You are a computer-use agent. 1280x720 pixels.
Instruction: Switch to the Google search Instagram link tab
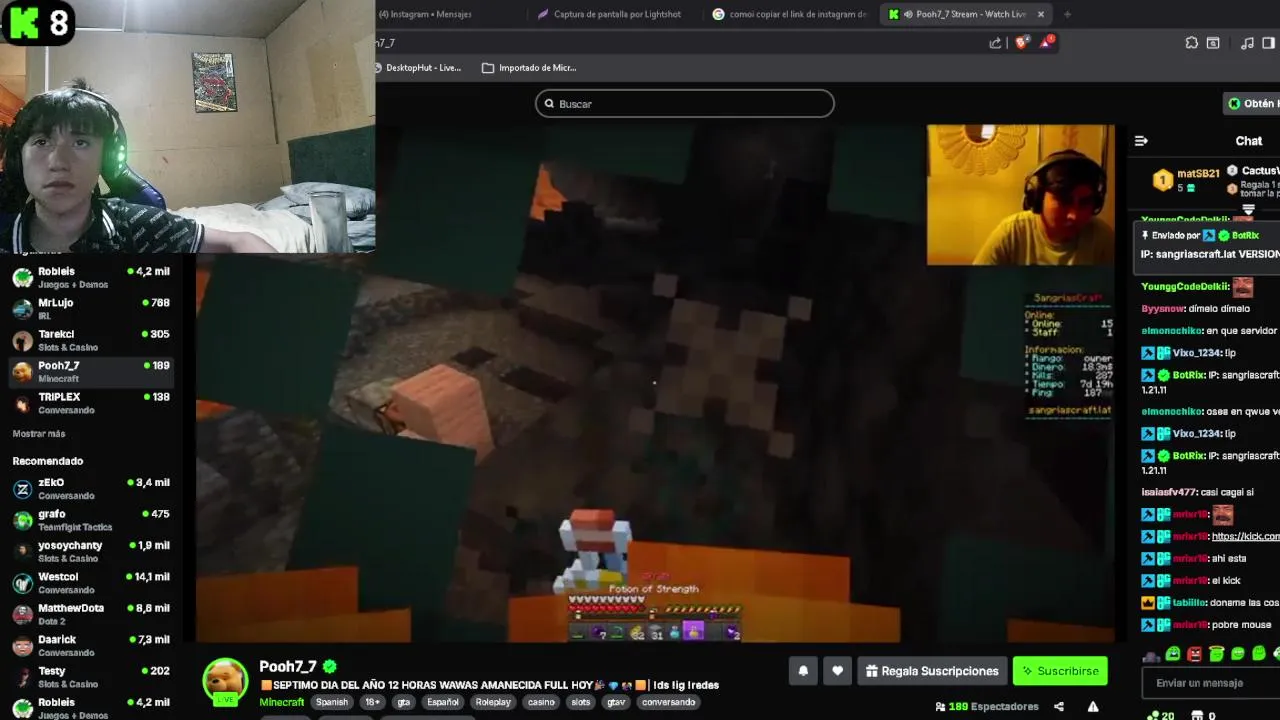(790, 14)
